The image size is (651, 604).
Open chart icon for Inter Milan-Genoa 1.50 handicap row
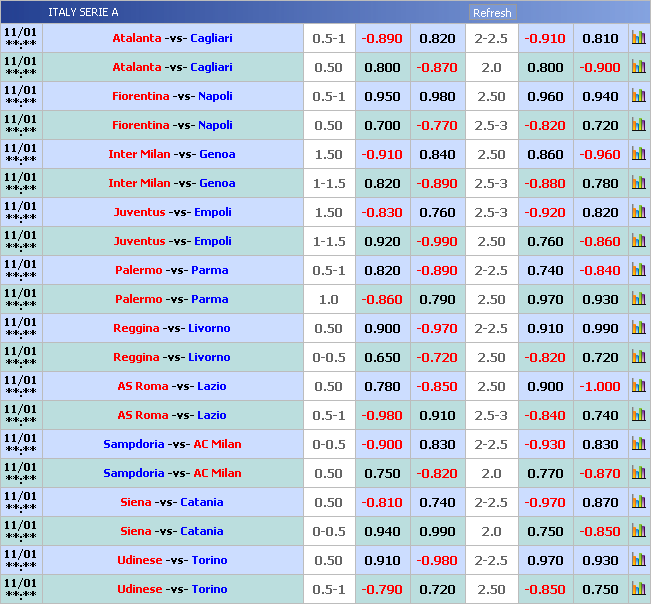638,154
